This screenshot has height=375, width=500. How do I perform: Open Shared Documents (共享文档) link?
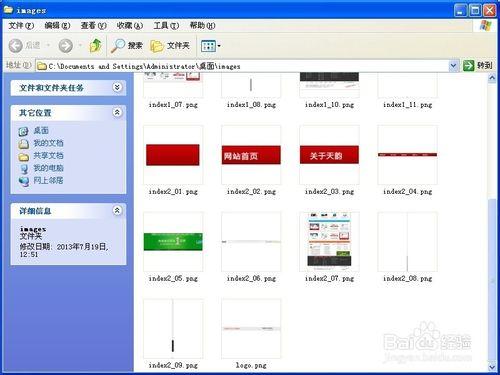coord(48,156)
